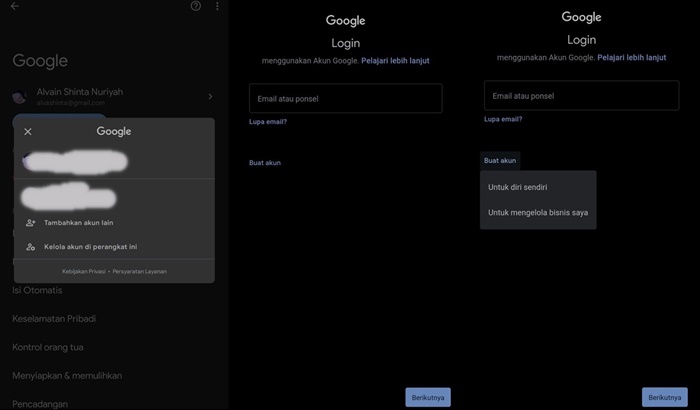Go back with the arrow in settings panel

click(x=15, y=6)
